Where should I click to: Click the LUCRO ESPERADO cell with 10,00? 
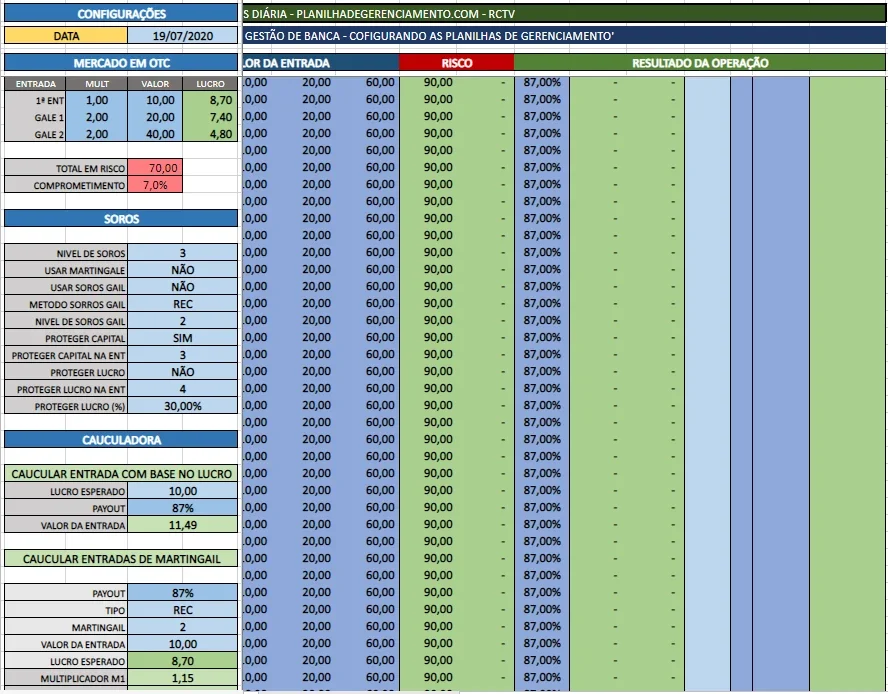pyautogui.click(x=182, y=491)
